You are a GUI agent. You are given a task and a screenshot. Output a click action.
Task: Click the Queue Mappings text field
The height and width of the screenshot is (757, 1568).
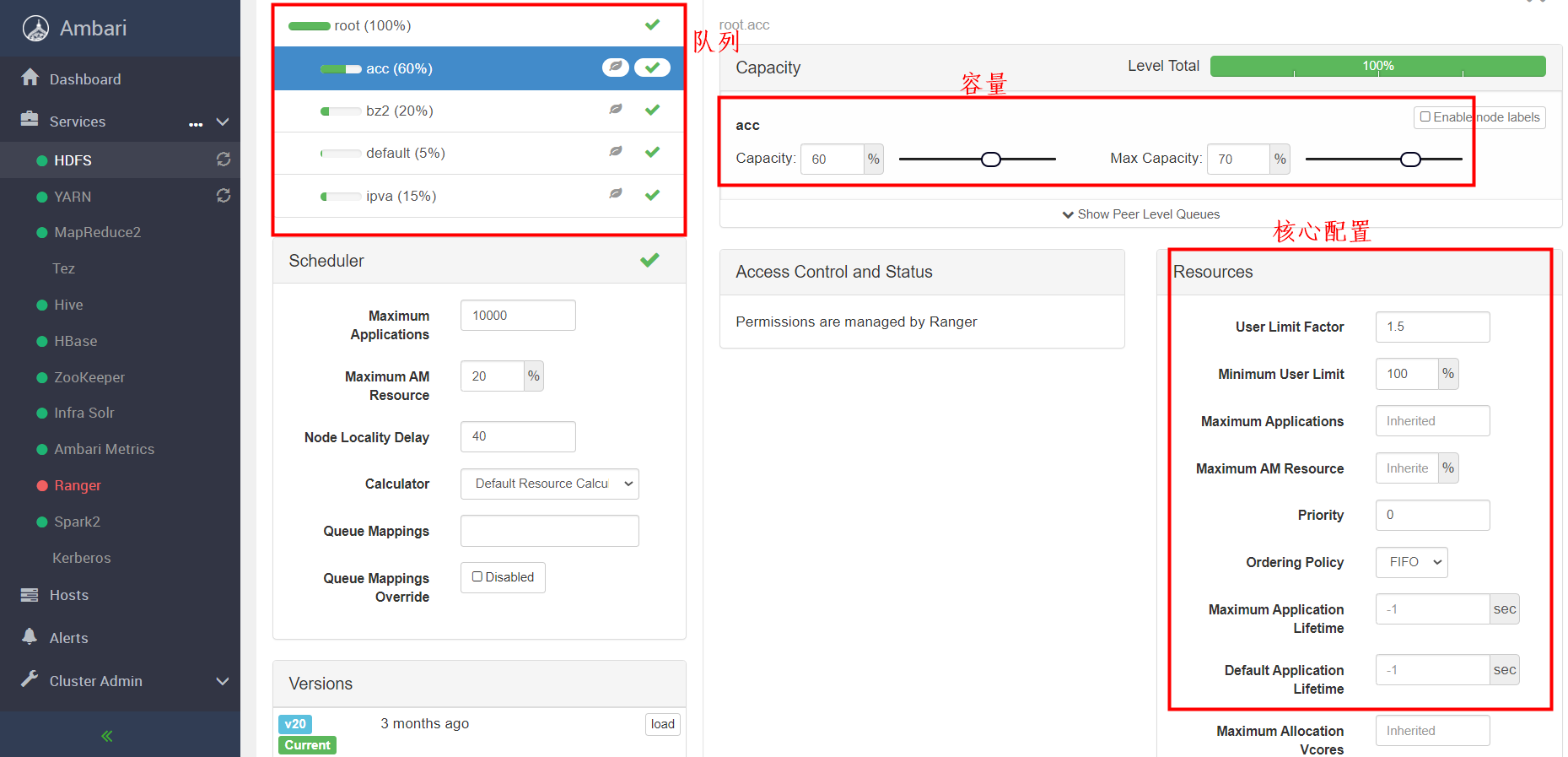[x=550, y=531]
